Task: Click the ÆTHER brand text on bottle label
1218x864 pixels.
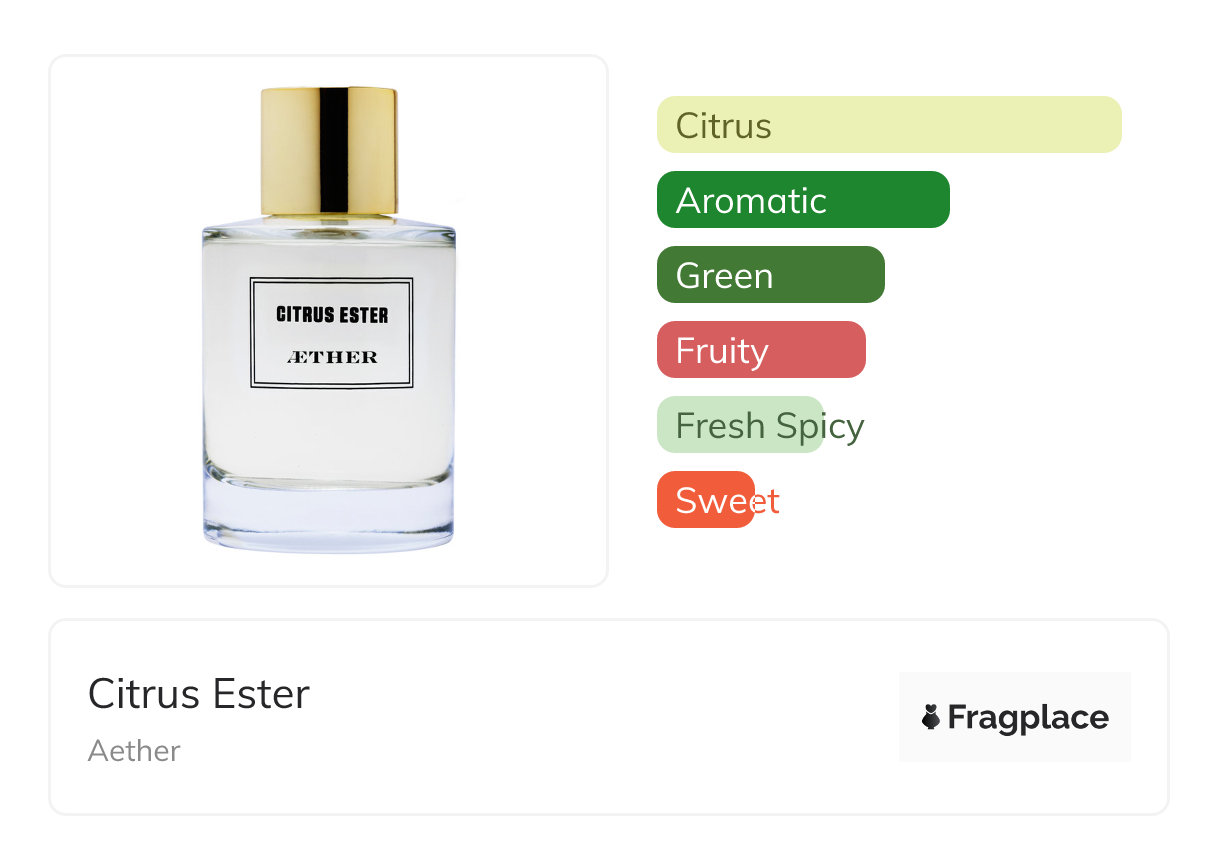Action: pos(332,357)
